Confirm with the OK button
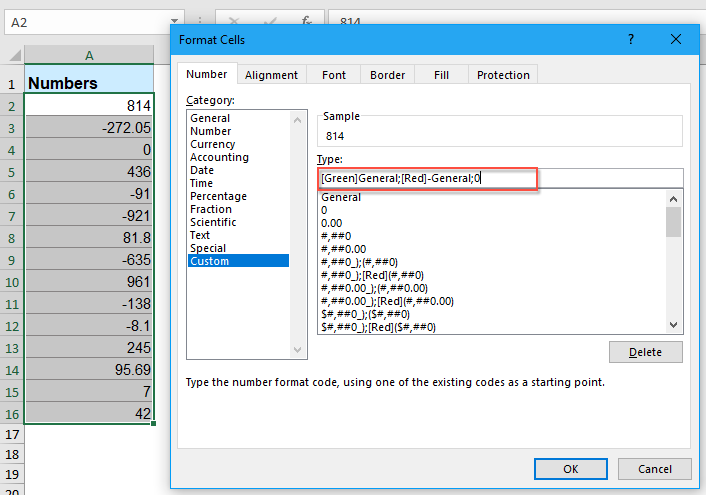The height and width of the screenshot is (495, 706). (570, 468)
